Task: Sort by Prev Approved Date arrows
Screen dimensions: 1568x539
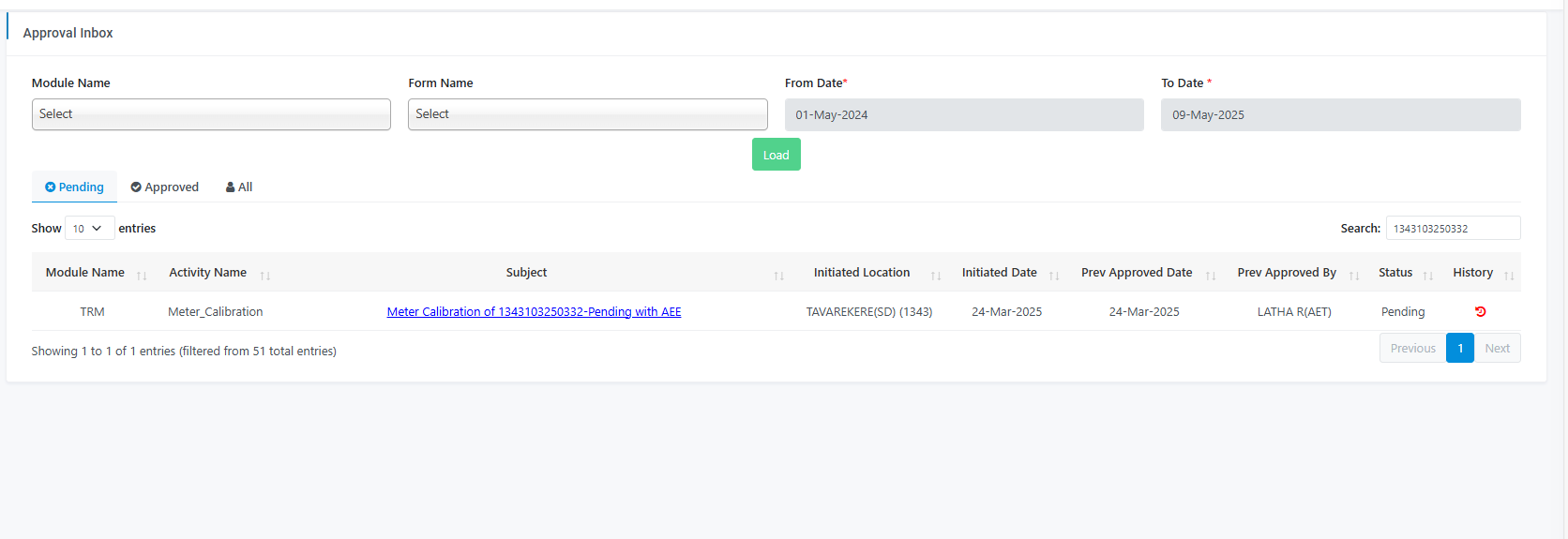Action: click(x=1211, y=276)
